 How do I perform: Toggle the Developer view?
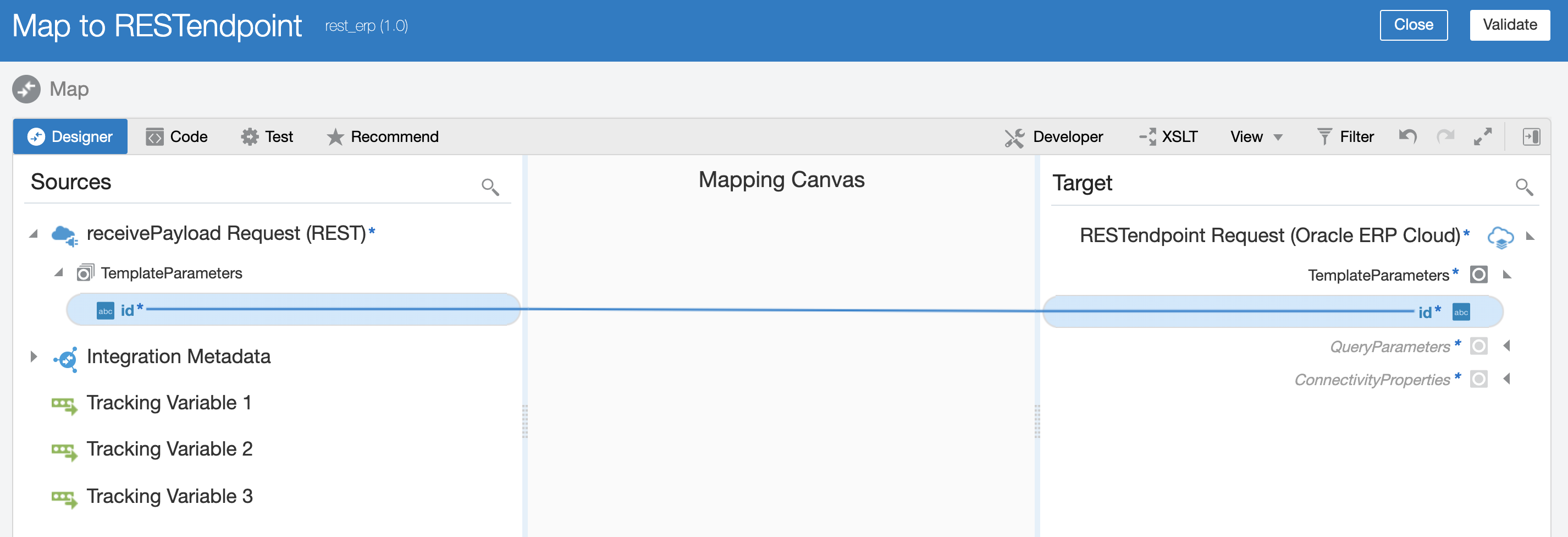coord(1053,136)
